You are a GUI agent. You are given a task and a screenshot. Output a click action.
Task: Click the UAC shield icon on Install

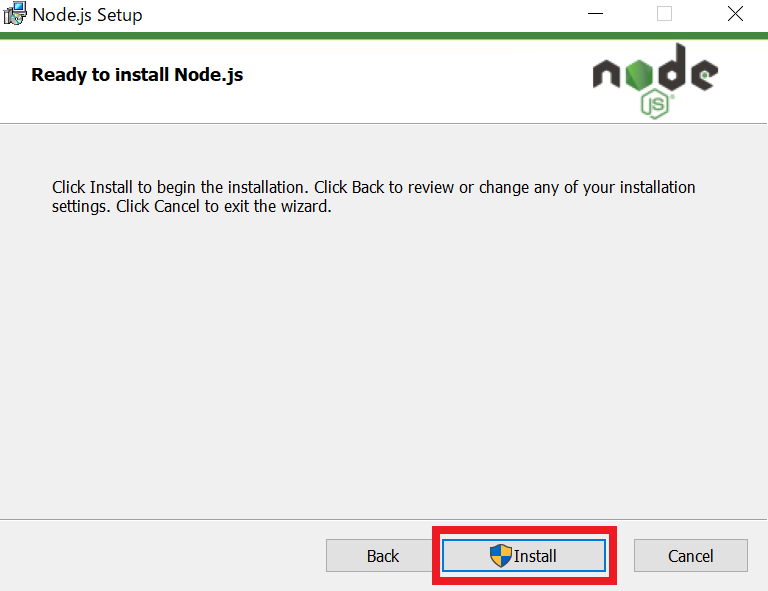(501, 556)
